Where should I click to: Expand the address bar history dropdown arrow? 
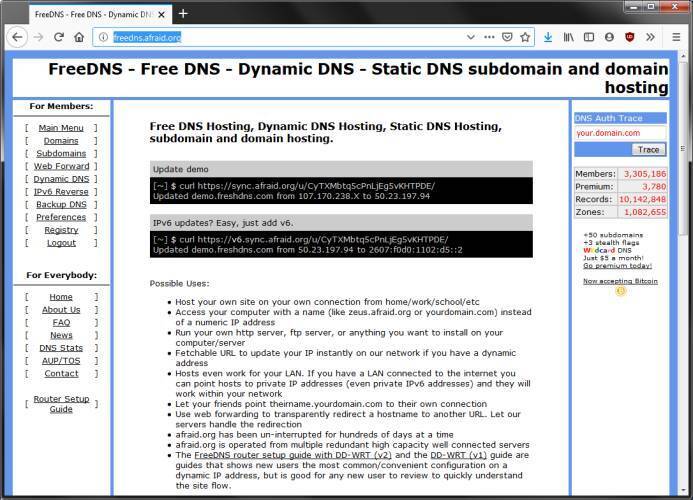pyautogui.click(x=471, y=37)
